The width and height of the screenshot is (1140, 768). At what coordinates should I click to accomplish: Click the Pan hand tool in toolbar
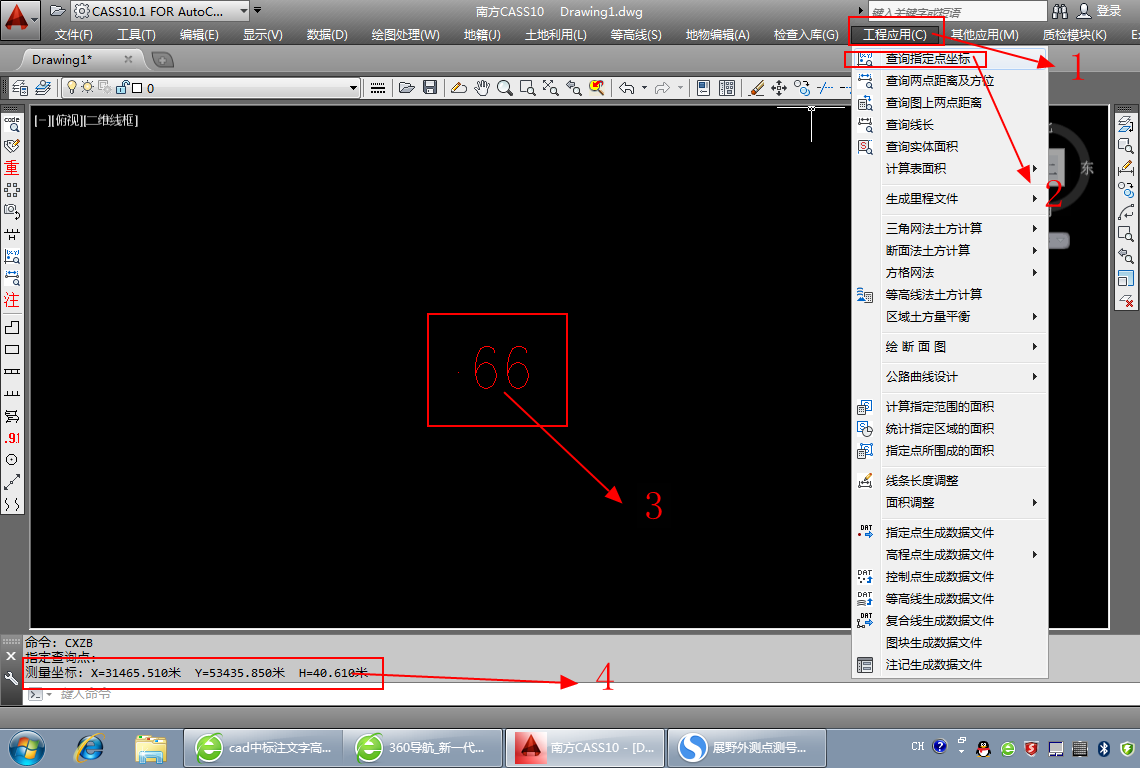[482, 88]
